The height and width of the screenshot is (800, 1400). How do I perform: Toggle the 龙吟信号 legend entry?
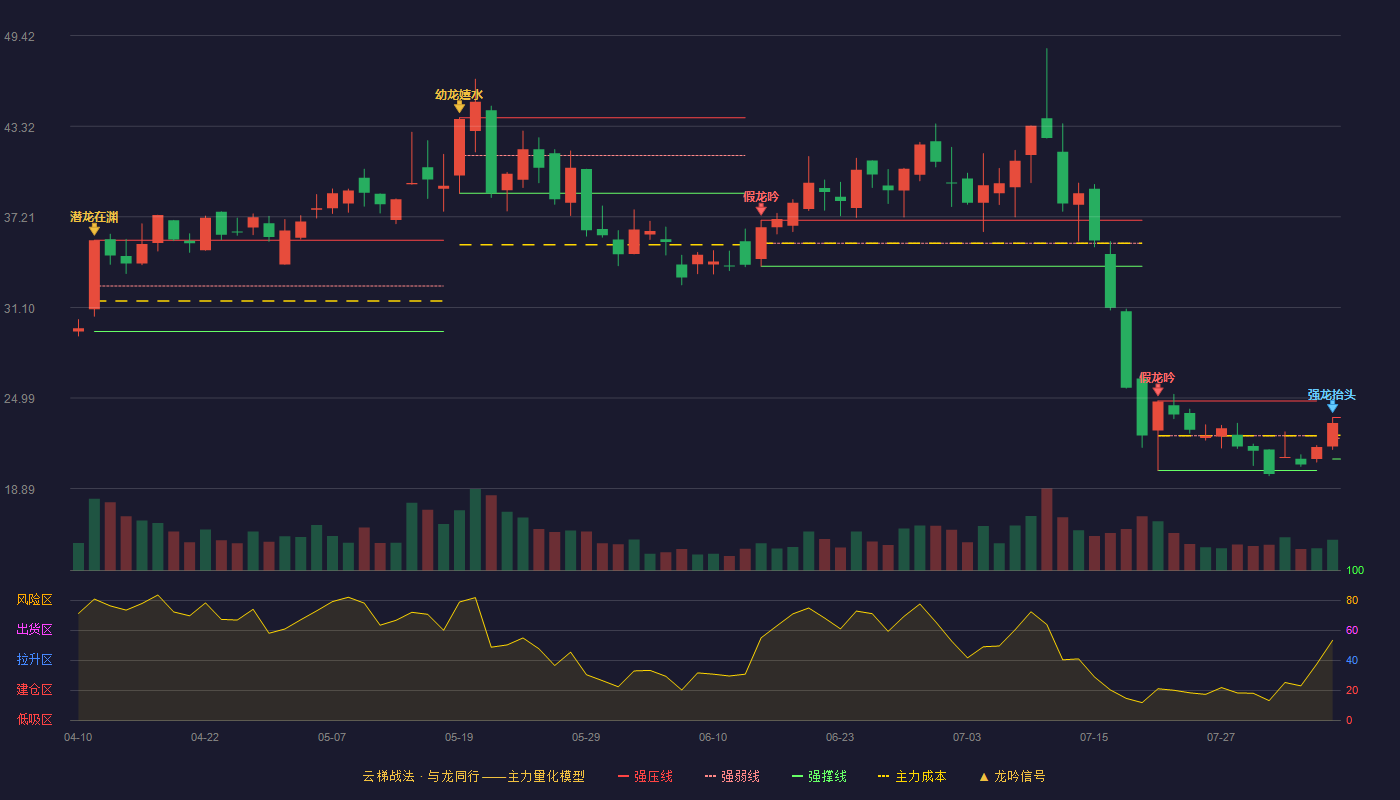click(1012, 776)
